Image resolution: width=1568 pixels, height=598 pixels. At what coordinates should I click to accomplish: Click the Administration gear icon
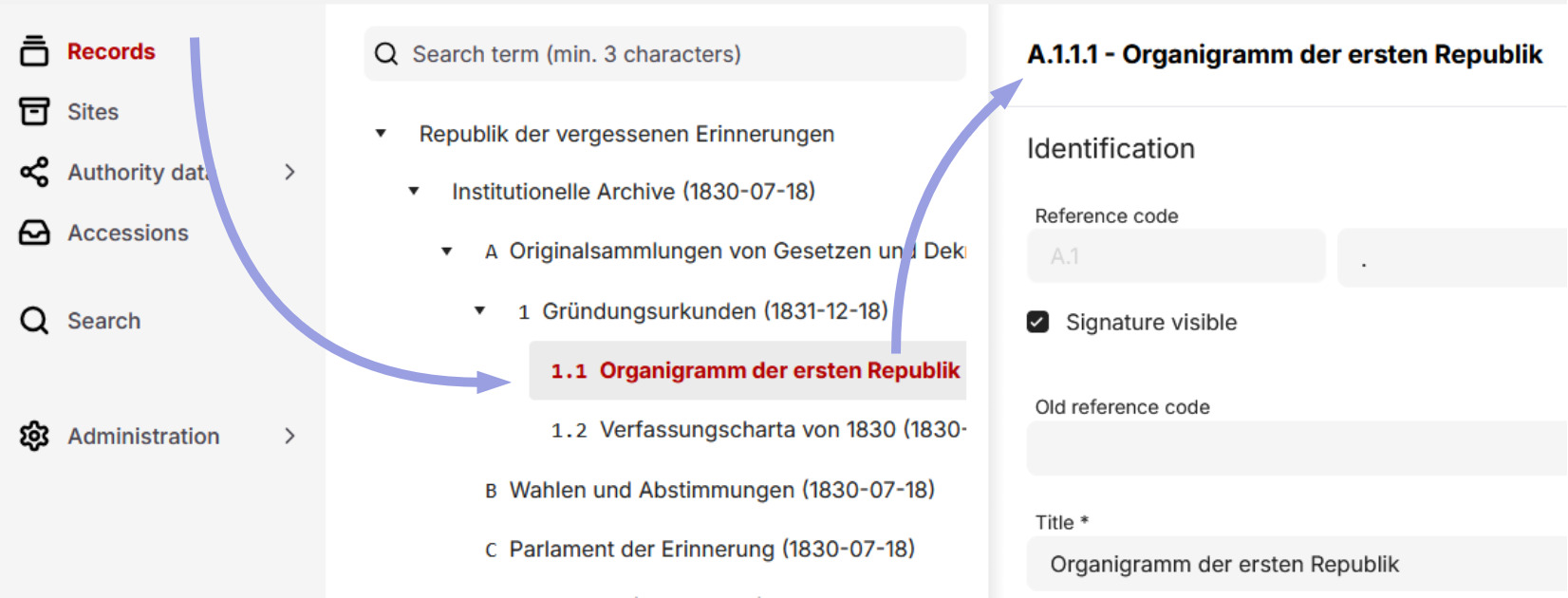point(34,436)
